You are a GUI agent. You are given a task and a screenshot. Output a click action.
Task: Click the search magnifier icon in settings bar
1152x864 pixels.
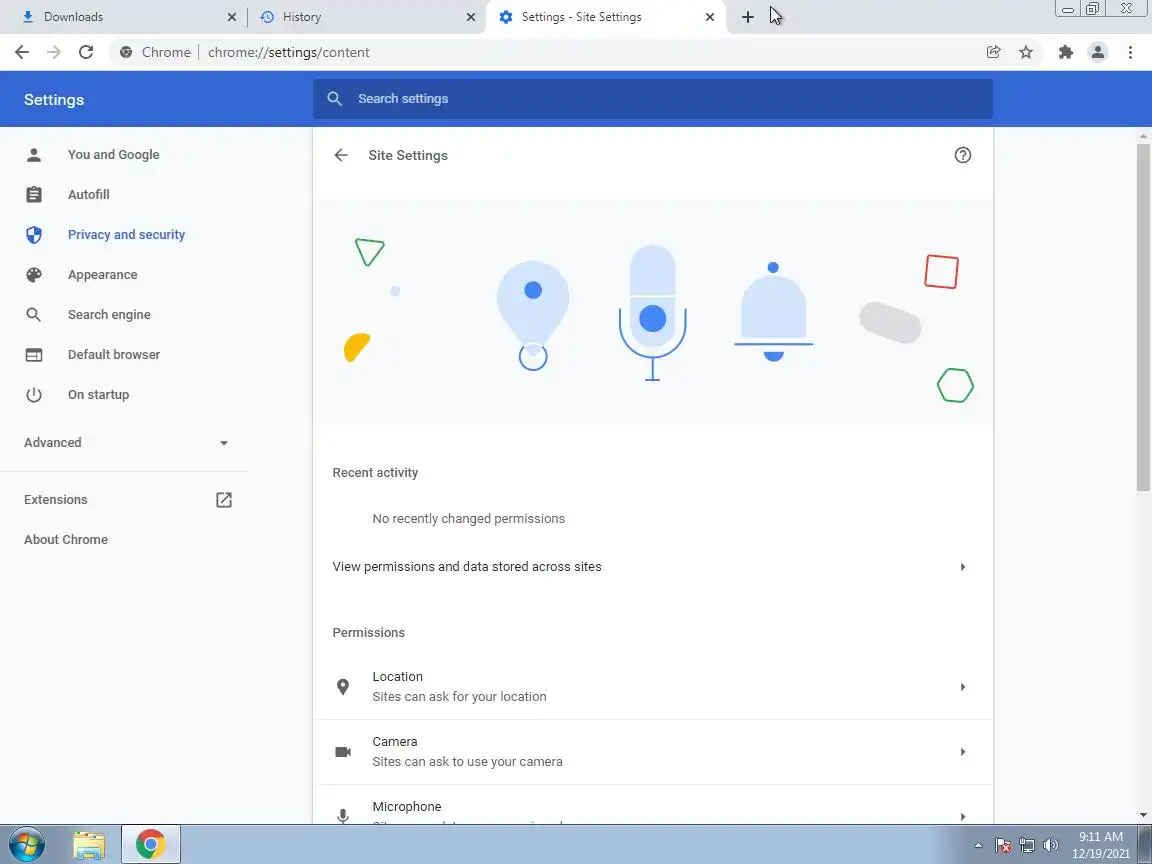tap(334, 98)
